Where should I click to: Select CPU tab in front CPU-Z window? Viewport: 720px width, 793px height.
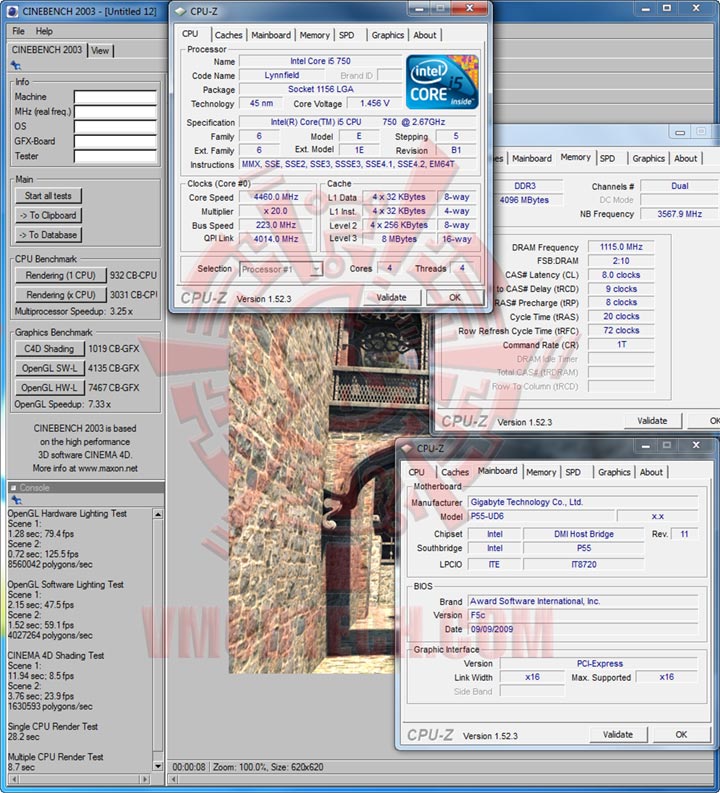click(190, 34)
